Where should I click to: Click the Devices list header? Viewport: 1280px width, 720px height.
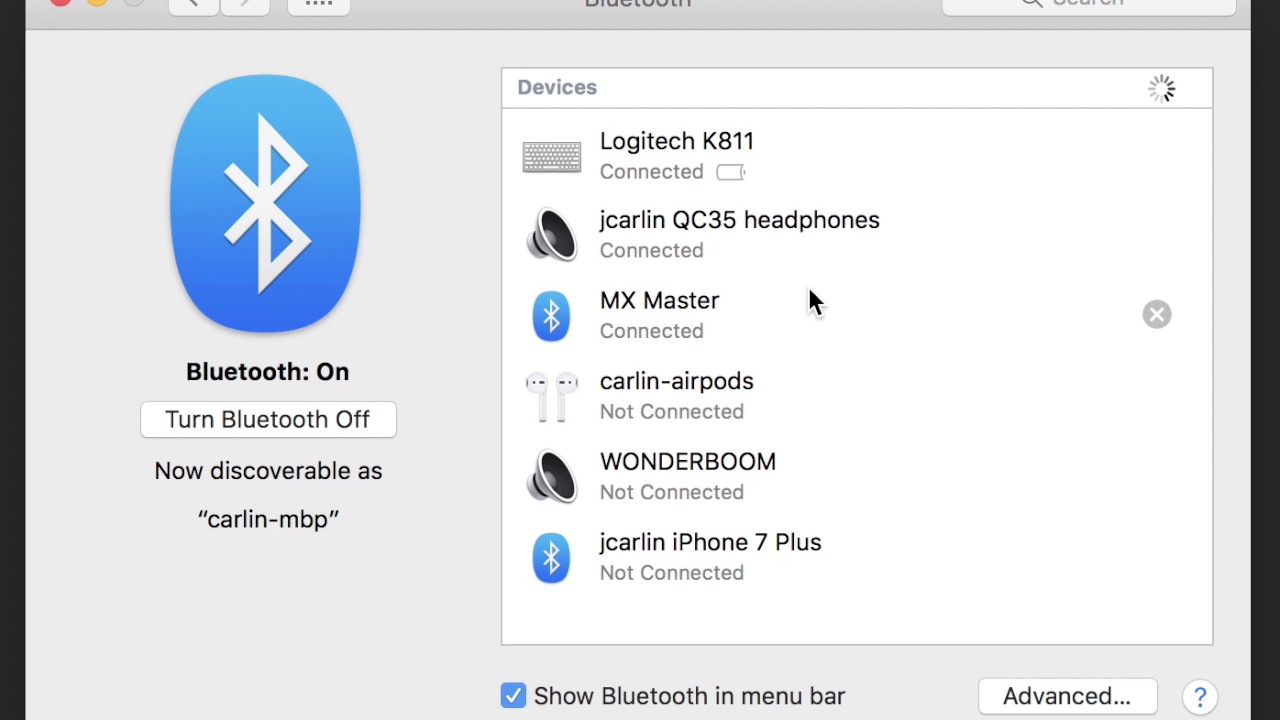(x=857, y=88)
